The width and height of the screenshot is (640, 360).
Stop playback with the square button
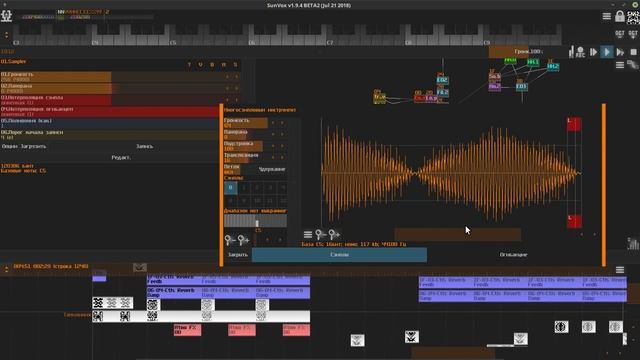click(633, 52)
